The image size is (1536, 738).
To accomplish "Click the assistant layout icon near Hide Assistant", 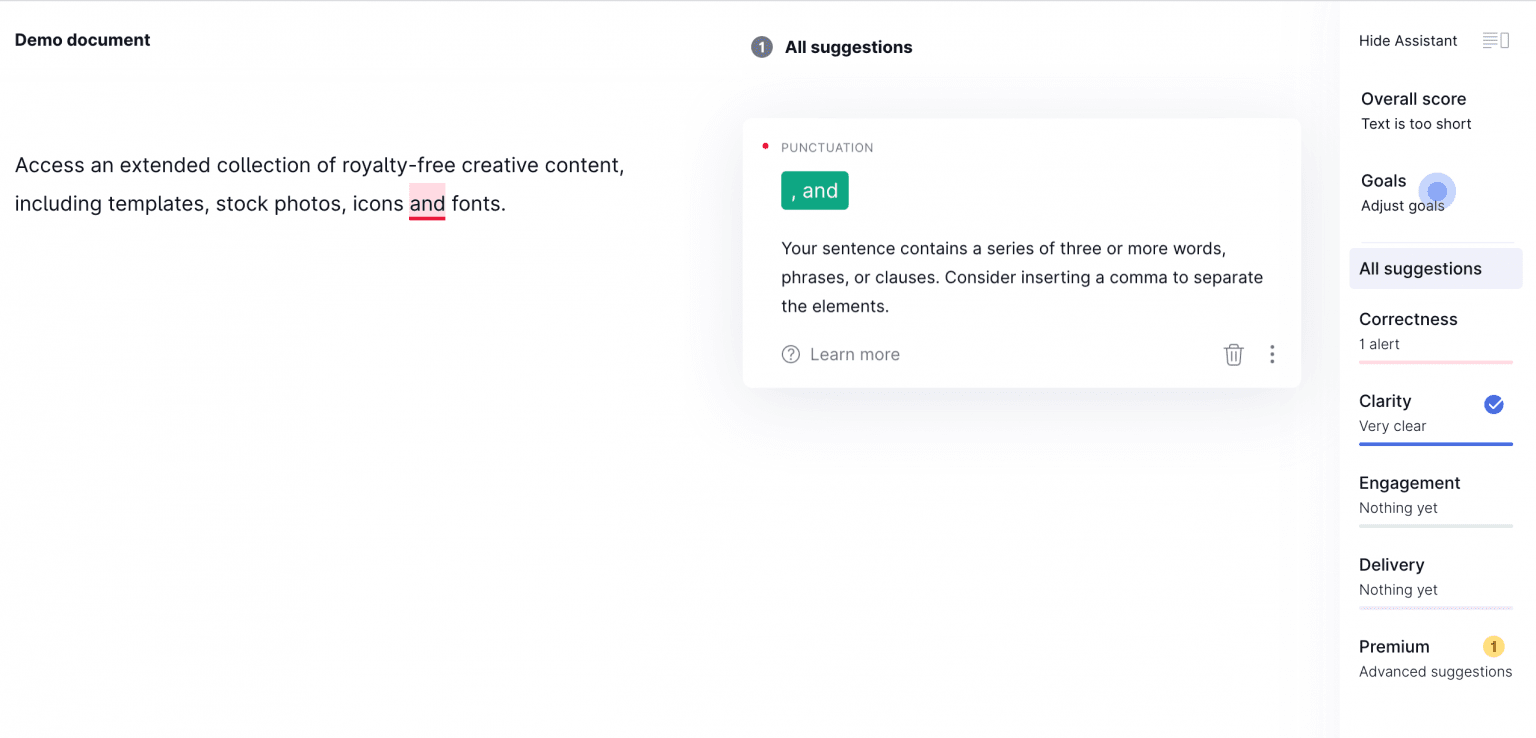I will [1494, 40].
